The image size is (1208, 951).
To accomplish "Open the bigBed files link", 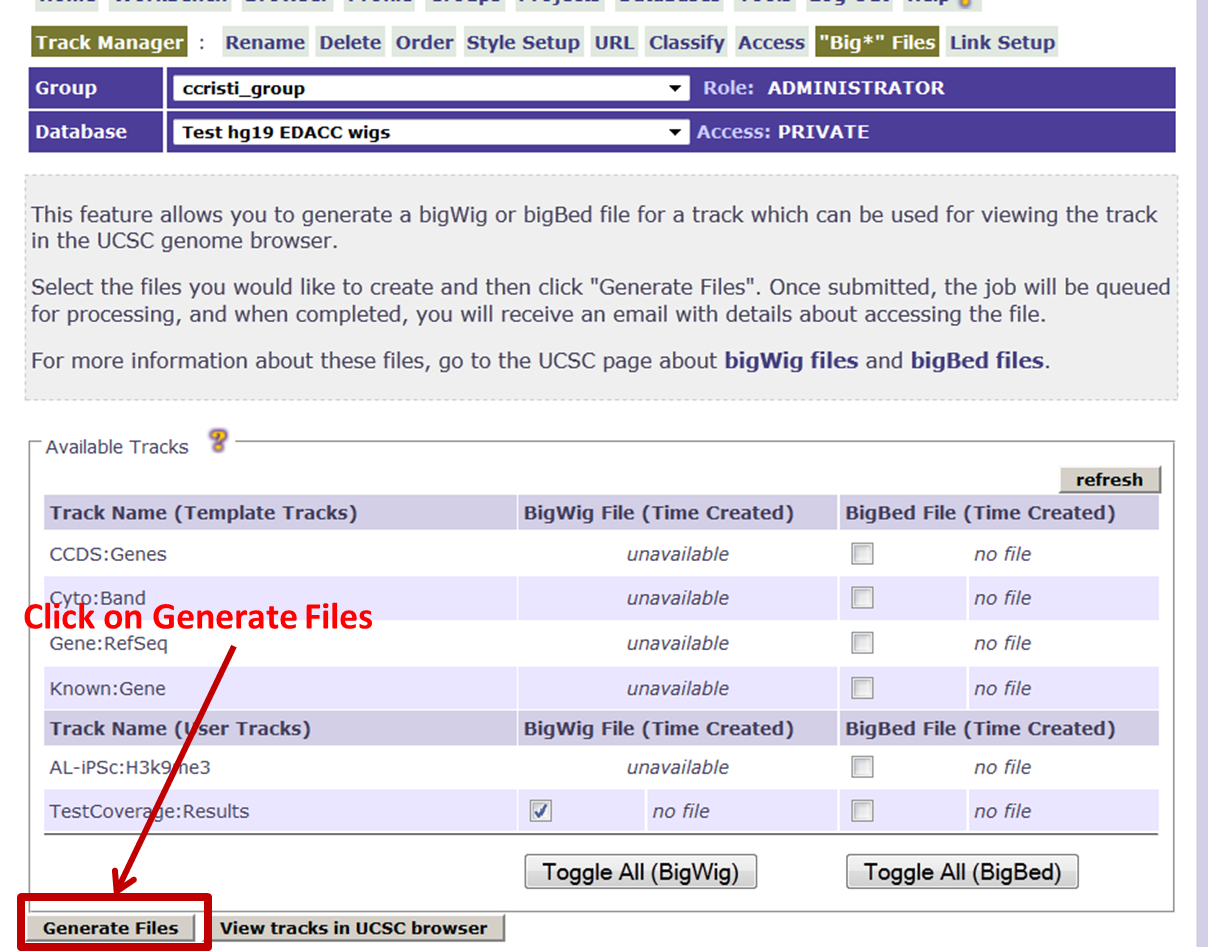I will pos(977,361).
